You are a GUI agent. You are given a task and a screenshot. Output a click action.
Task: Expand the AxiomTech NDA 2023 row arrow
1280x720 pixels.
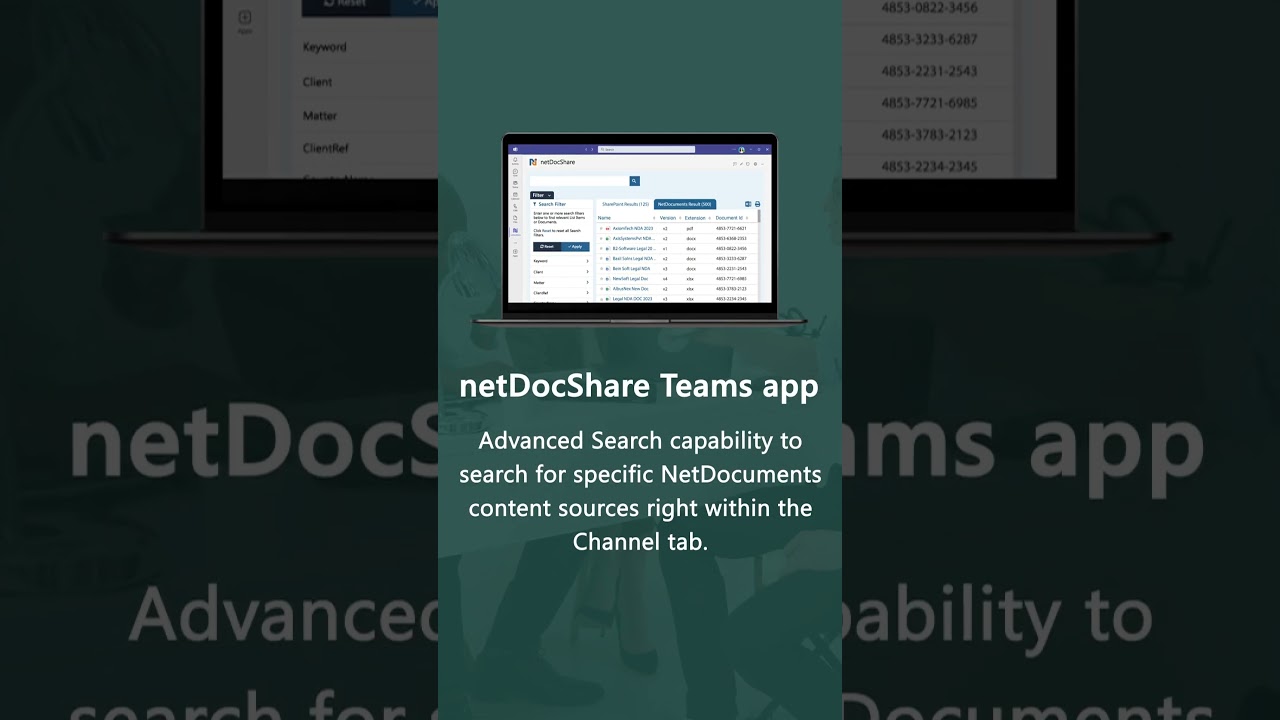(x=601, y=229)
